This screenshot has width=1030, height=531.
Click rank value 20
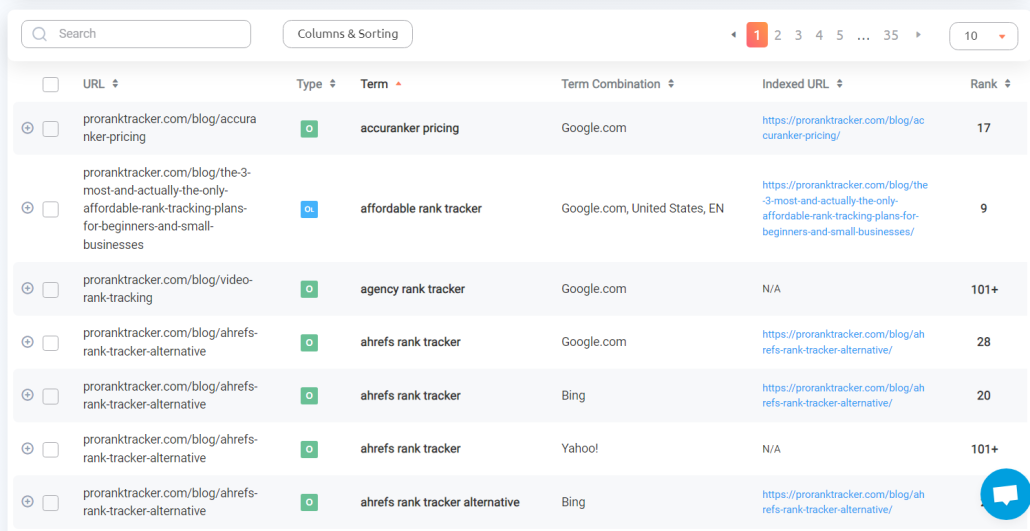(983, 396)
